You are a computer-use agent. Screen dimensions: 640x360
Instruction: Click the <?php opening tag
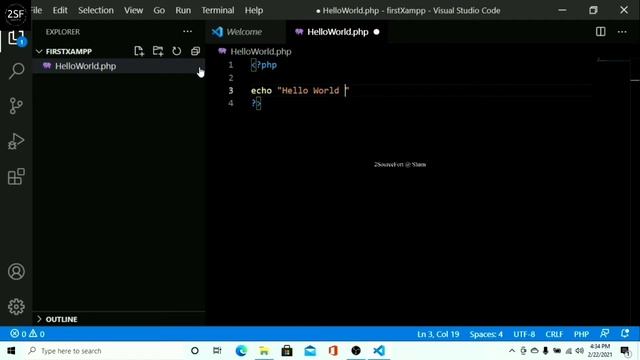pyautogui.click(x=264, y=65)
